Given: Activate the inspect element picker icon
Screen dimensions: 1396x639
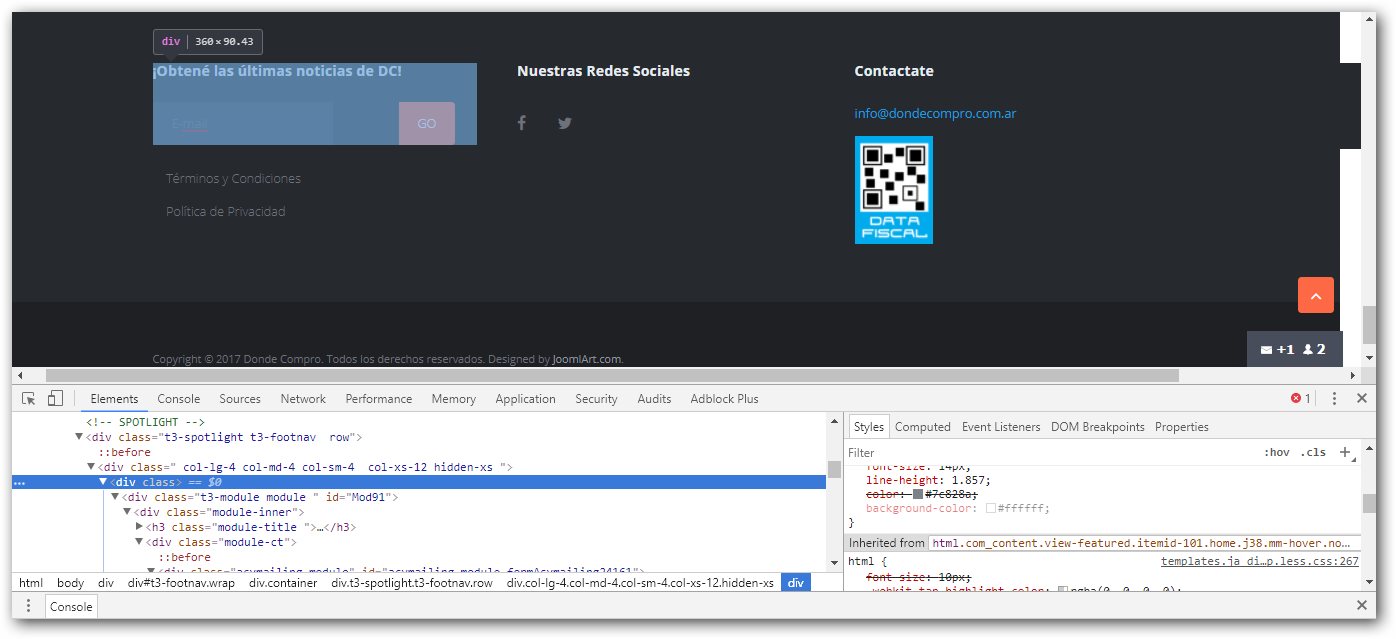Looking at the screenshot, I should [29, 399].
